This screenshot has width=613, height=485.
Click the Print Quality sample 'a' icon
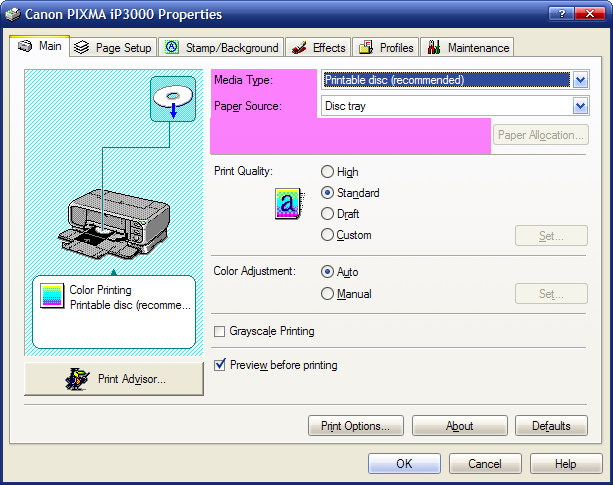[289, 203]
